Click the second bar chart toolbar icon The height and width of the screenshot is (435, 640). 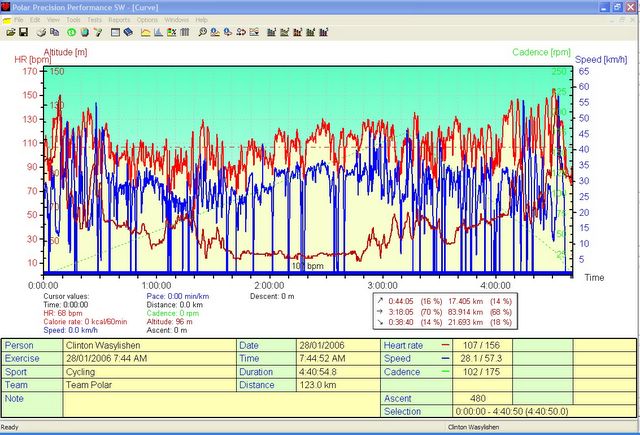click(x=284, y=32)
